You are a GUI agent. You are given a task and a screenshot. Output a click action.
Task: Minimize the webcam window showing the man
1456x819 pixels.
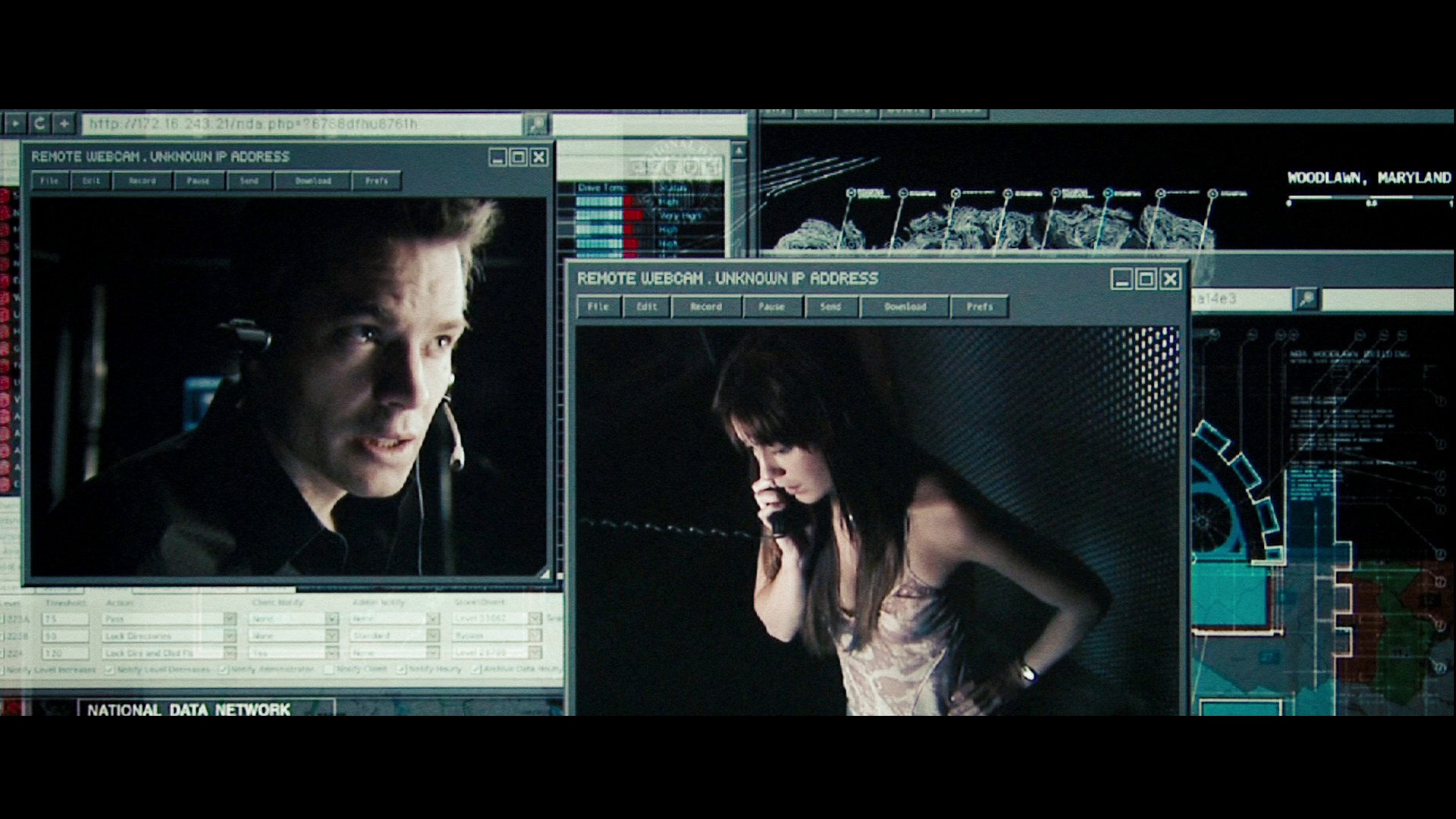(498, 157)
